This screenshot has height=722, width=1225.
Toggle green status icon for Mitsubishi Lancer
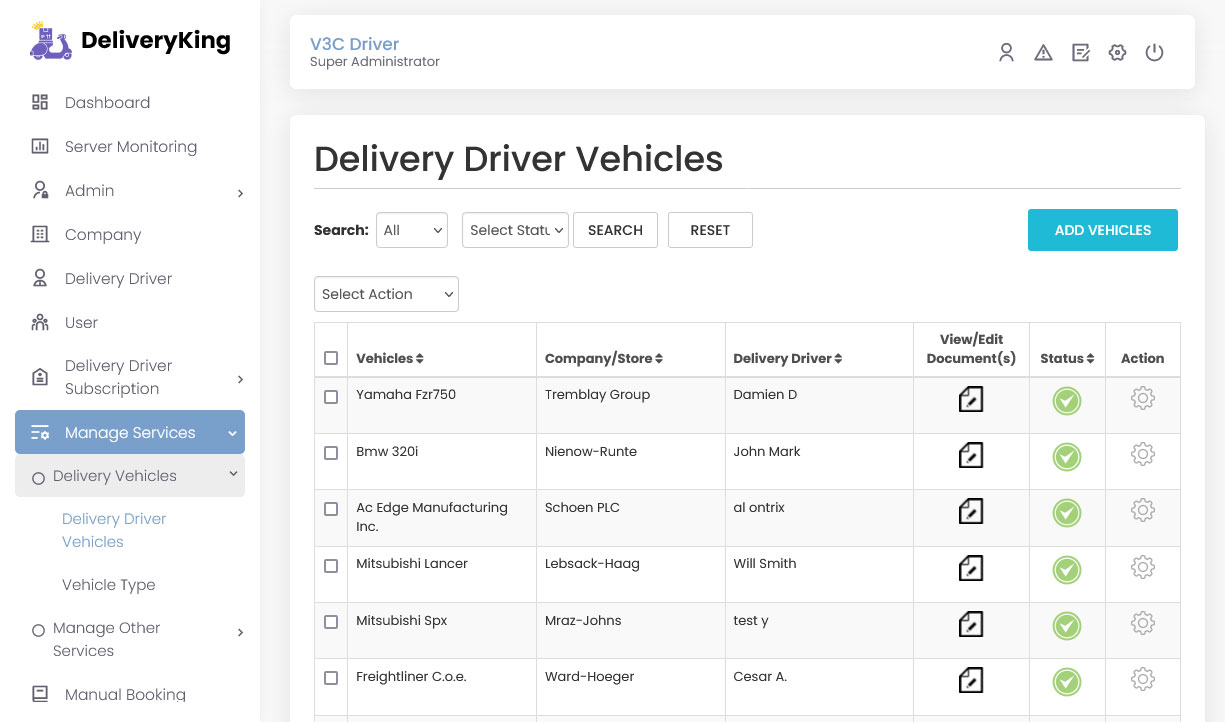[x=1067, y=570]
